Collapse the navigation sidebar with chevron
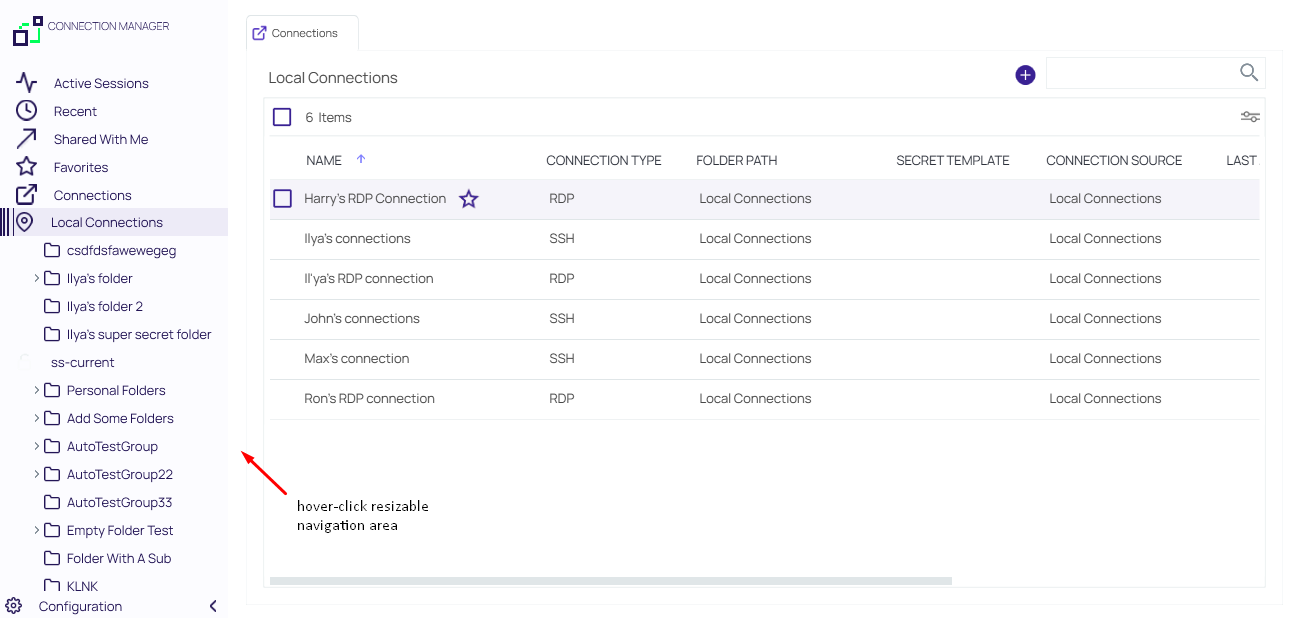1297x618 pixels. [x=213, y=606]
